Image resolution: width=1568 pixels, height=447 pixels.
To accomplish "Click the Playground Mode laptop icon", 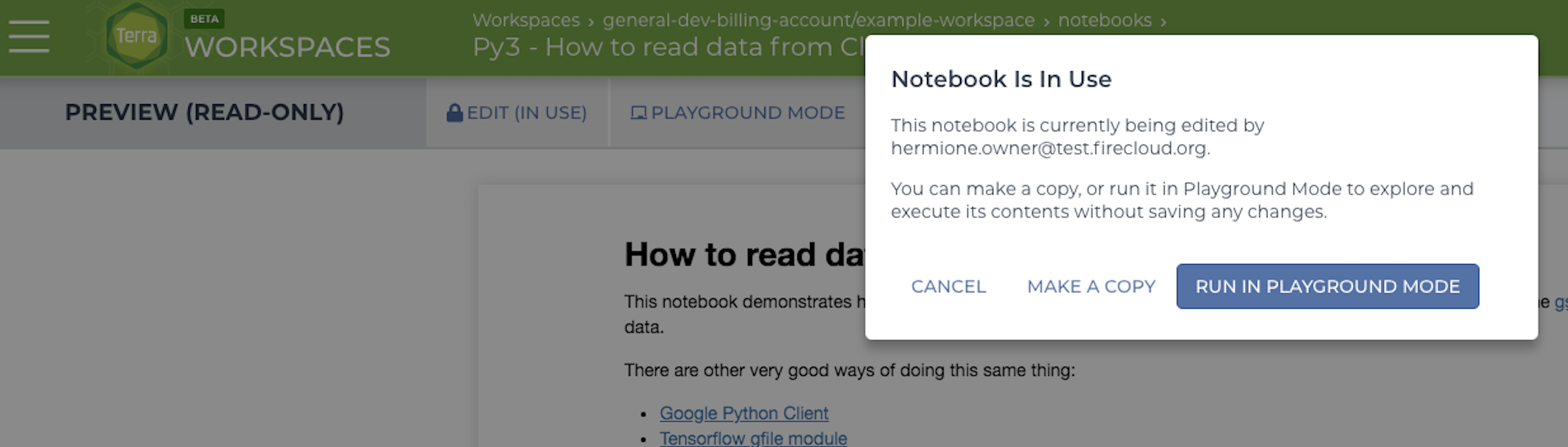I will [638, 113].
